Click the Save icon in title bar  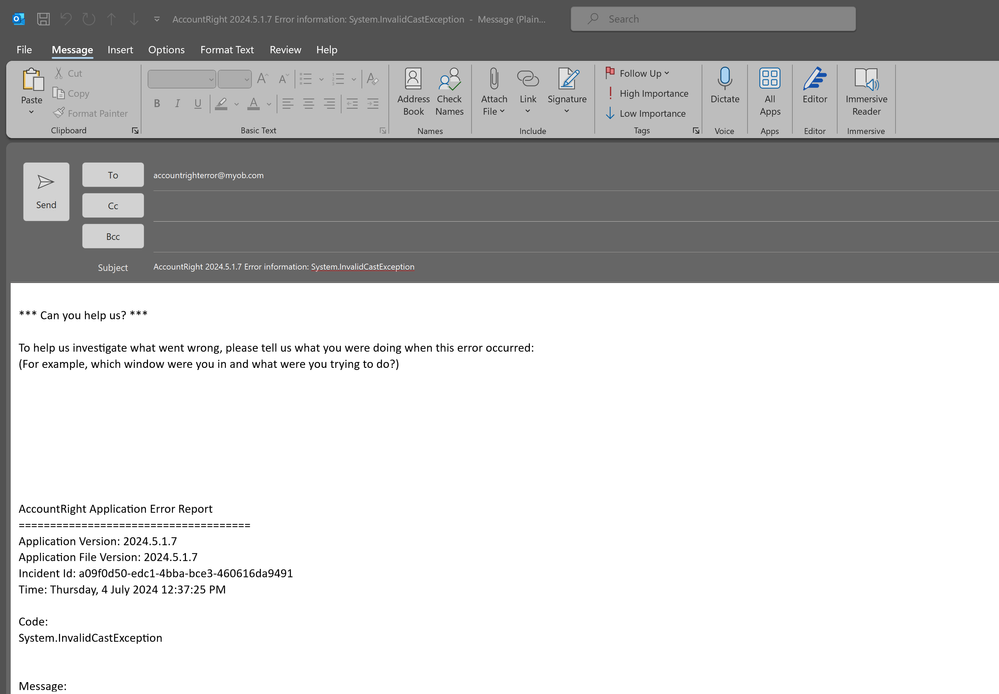[44, 19]
